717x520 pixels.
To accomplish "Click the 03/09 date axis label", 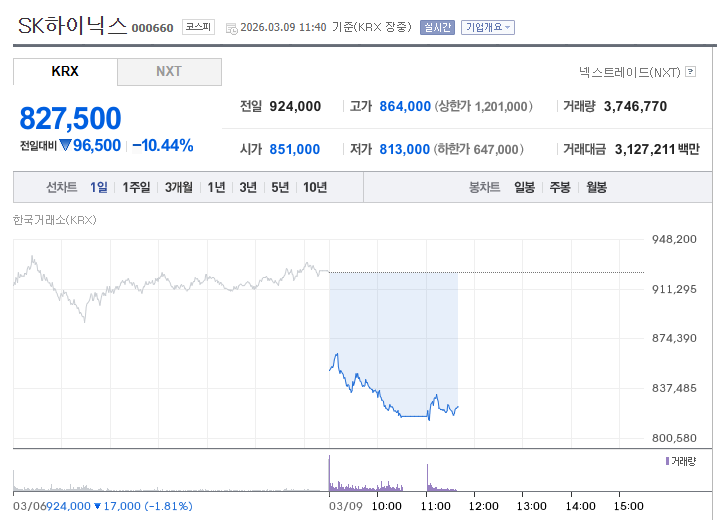I will 346,506.
